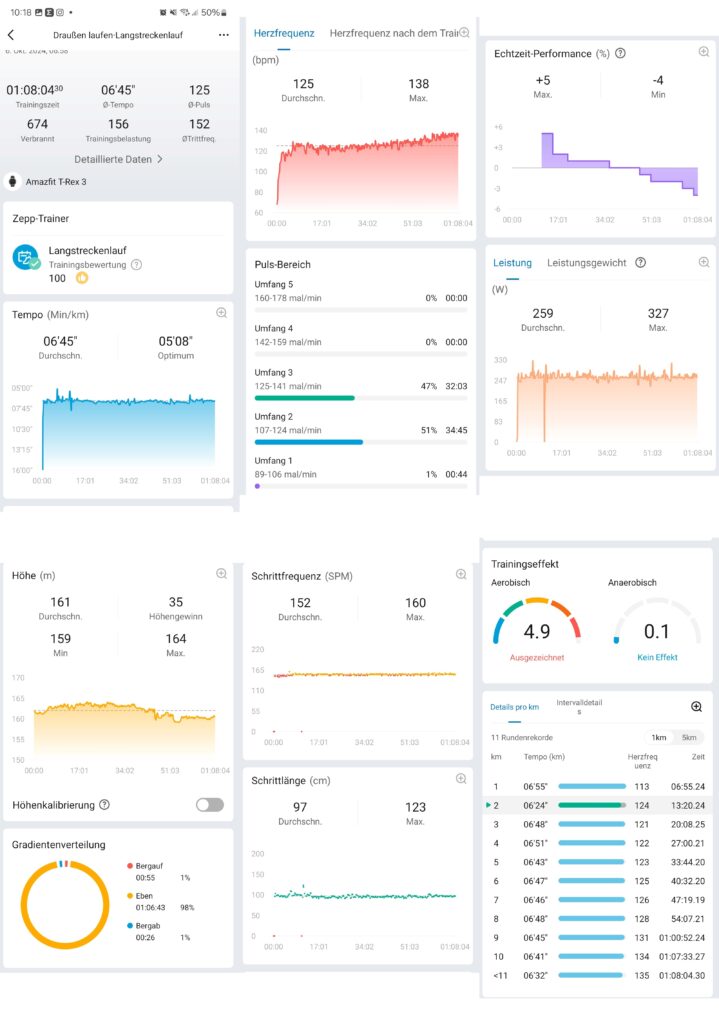Open the Leistungsgewicht tab
Viewport: 719px width, 1024px height.
586,263
